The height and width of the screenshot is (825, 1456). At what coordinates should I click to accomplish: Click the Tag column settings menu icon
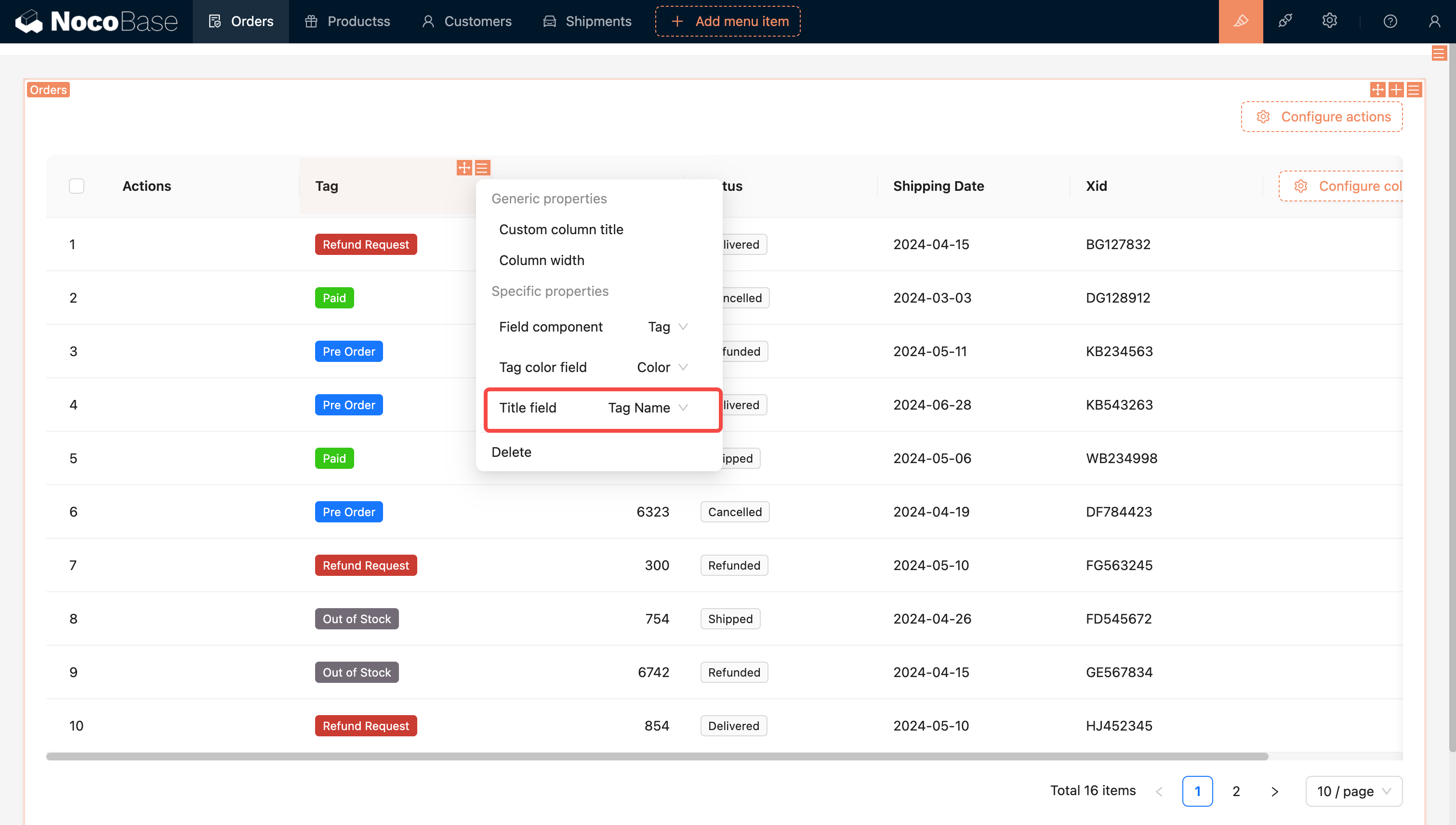482,168
